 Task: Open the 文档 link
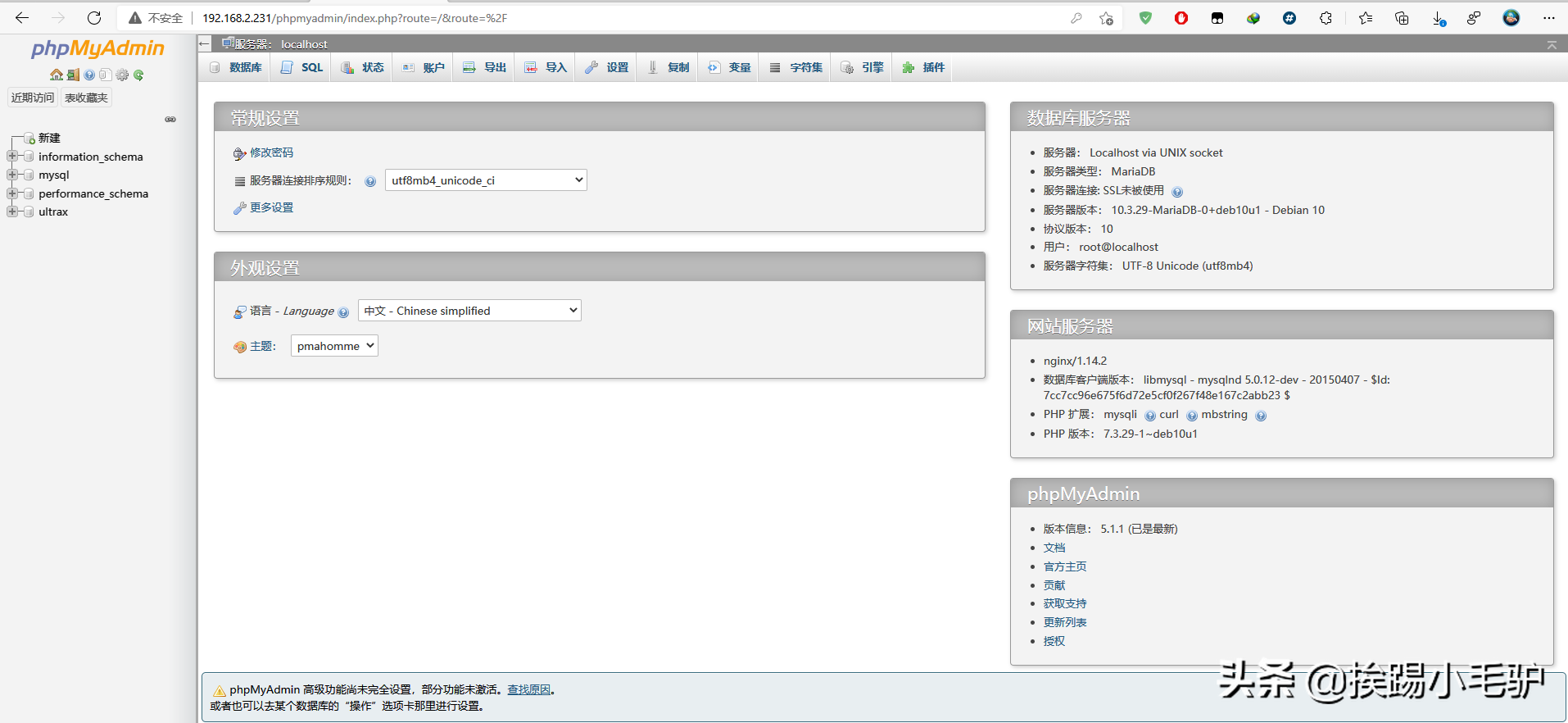[x=1054, y=548]
